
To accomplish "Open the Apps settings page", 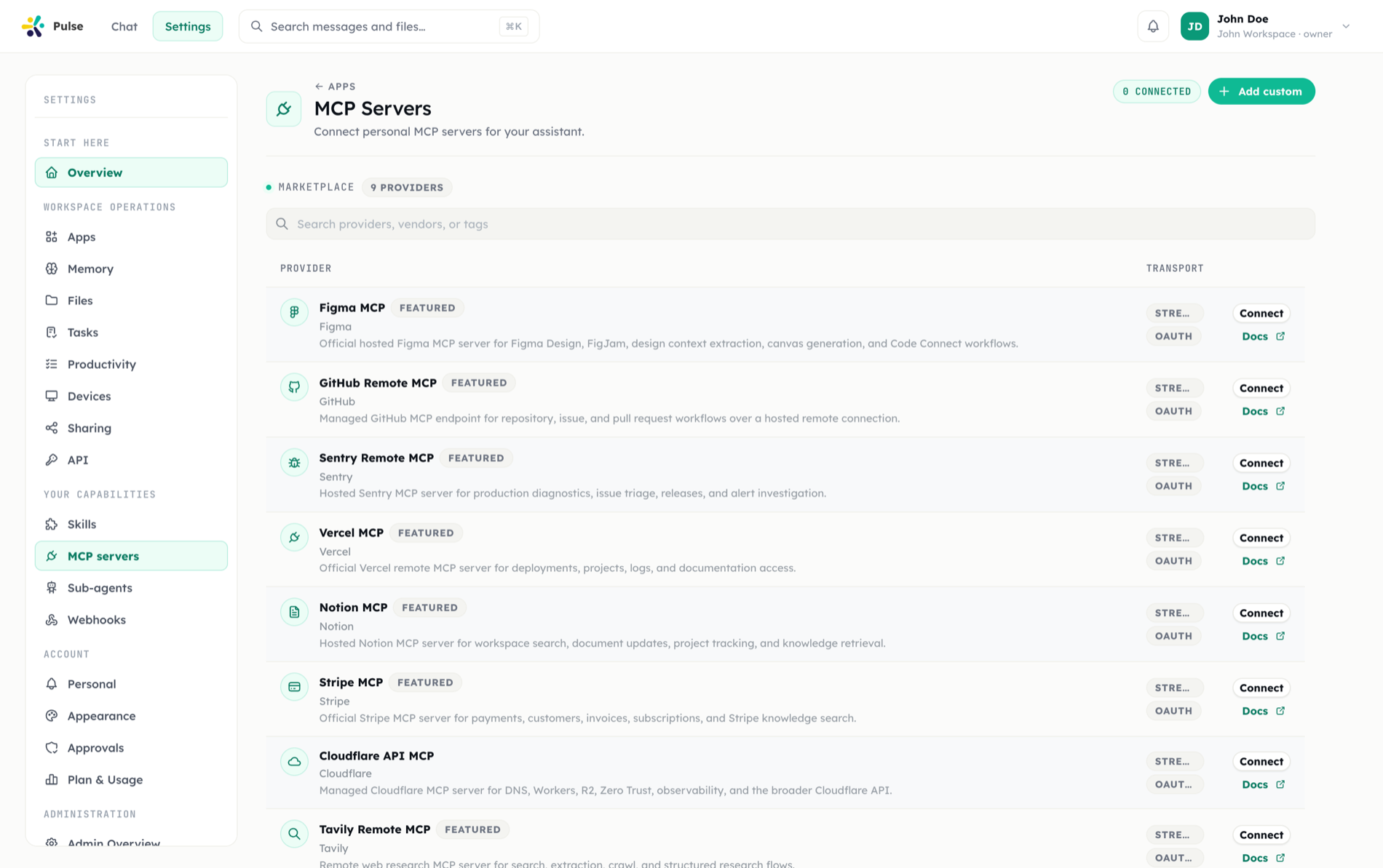I will tap(131, 237).
